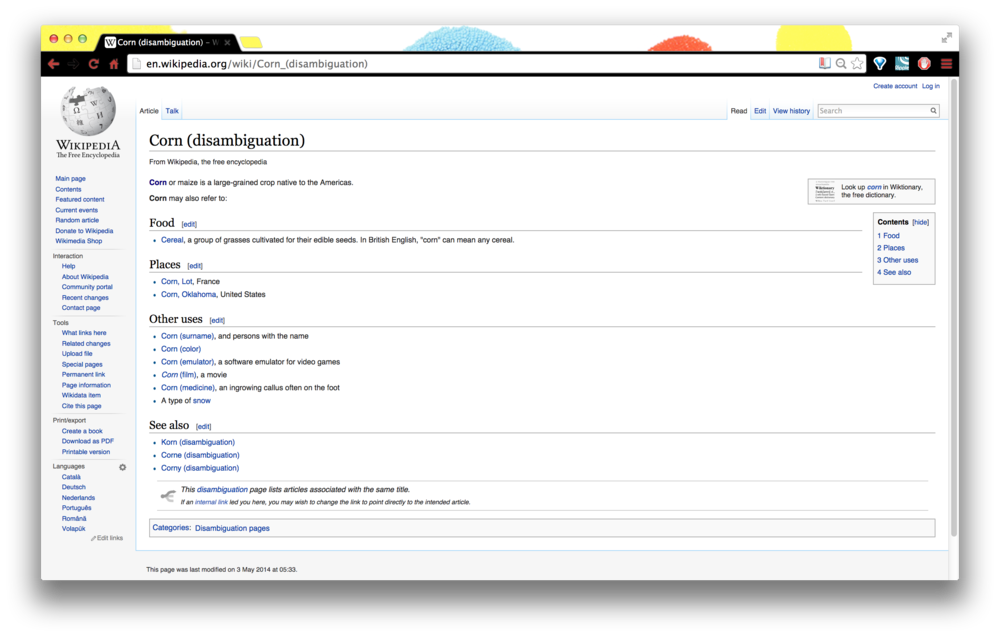Image resolution: width=1000 pixels, height=637 pixels.
Task: Switch to the Talk tab
Action: pos(172,111)
